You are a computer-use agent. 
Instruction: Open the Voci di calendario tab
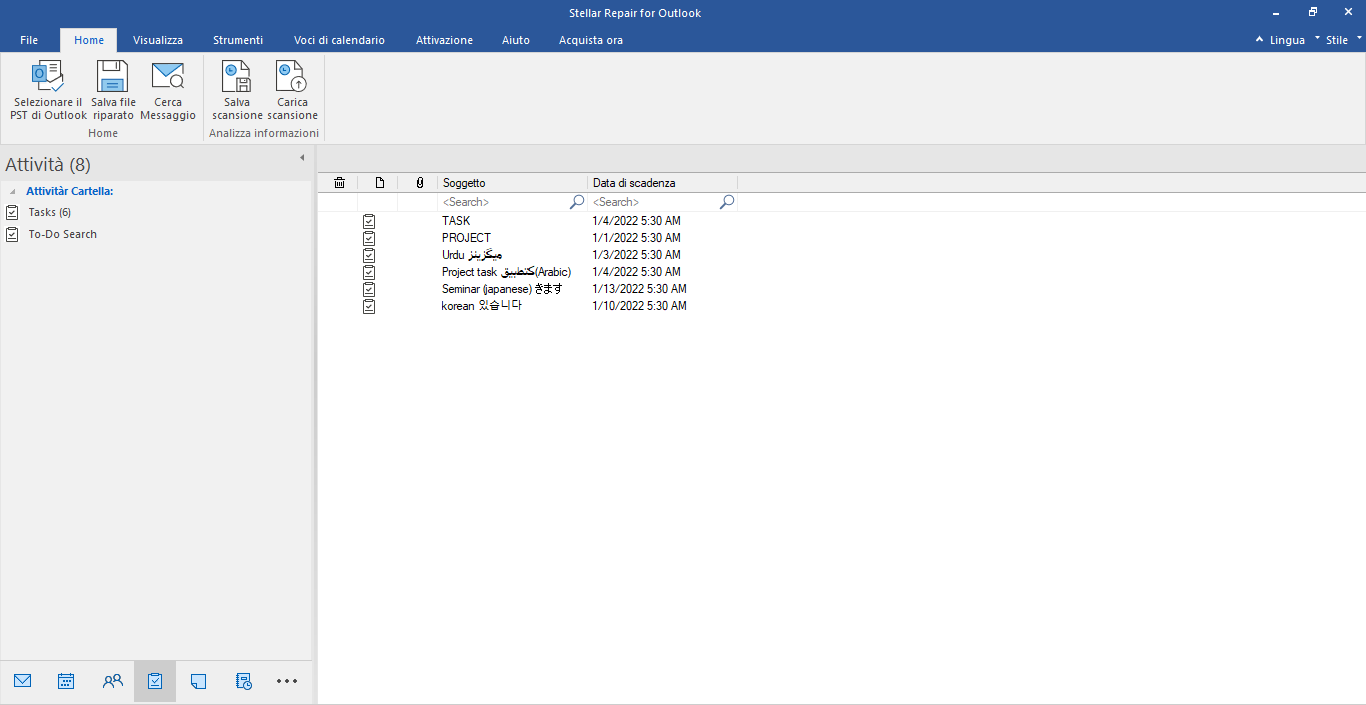click(339, 40)
